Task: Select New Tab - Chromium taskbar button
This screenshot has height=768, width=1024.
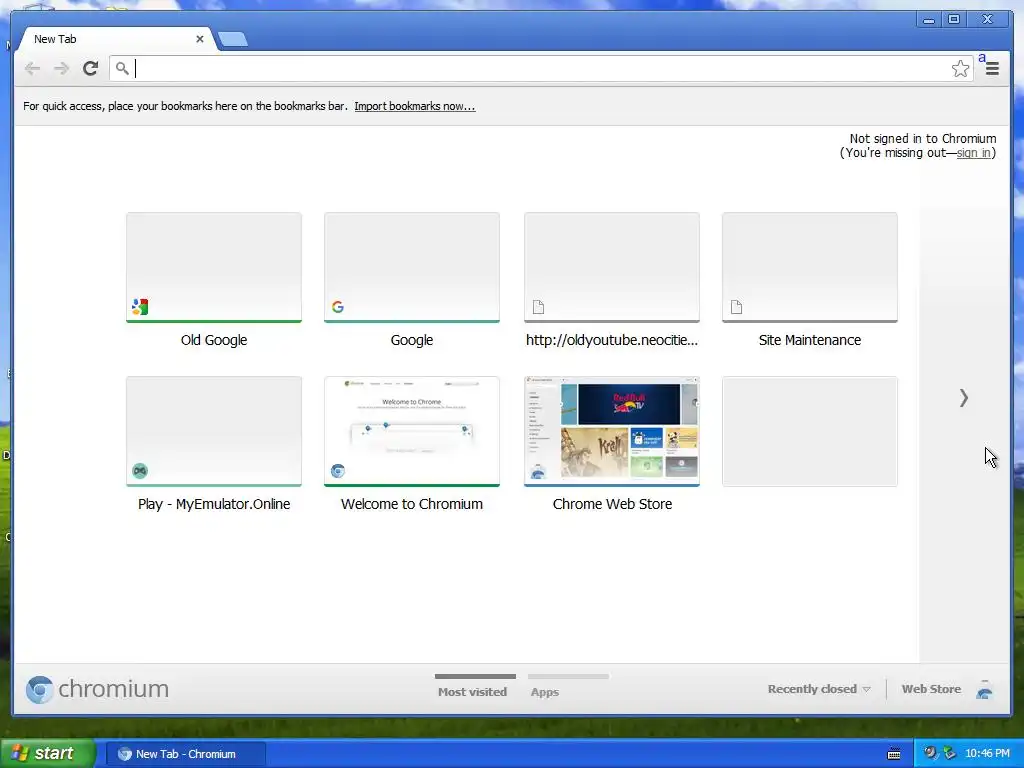Action: pyautogui.click(x=186, y=754)
